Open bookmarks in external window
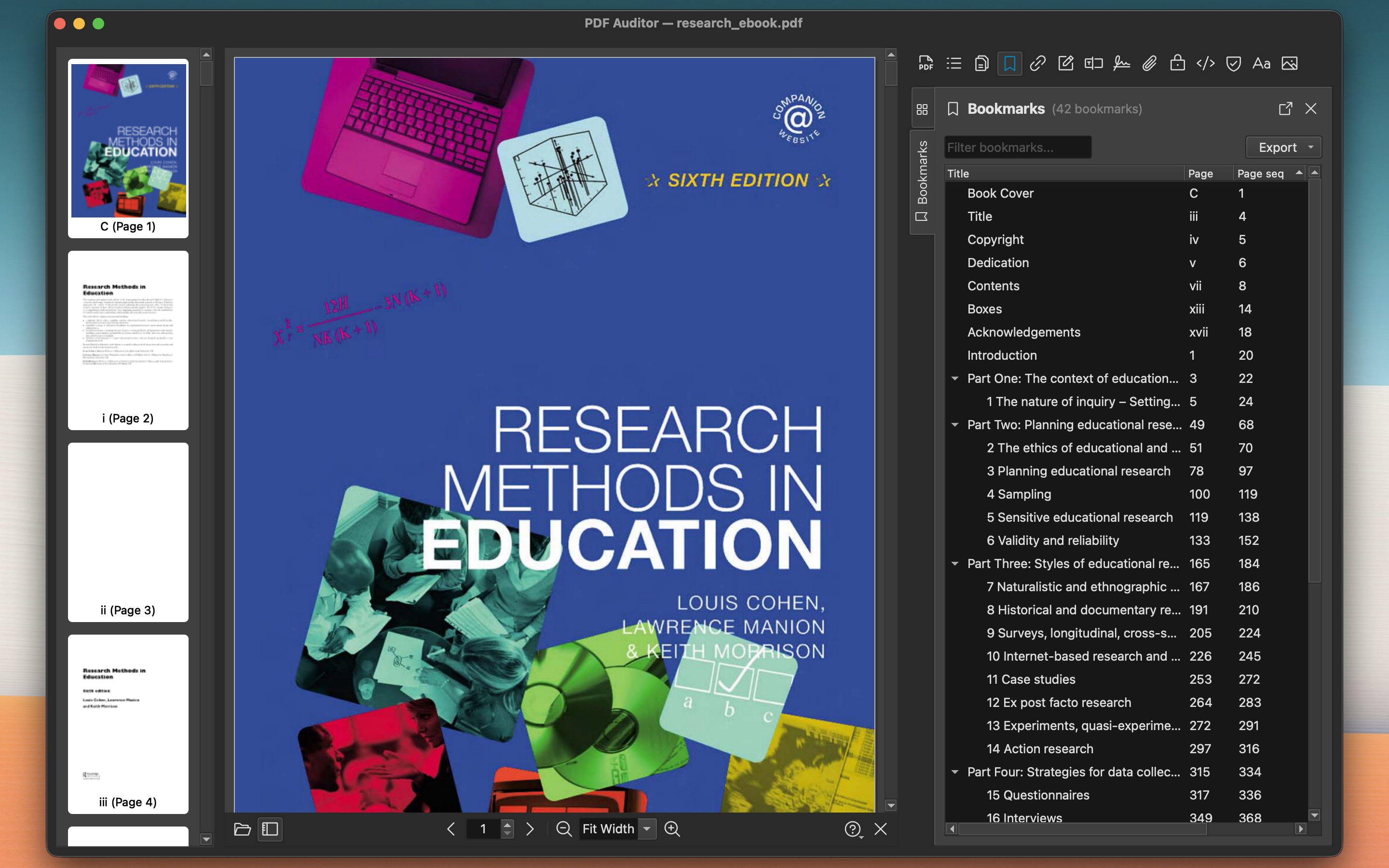 [1286, 108]
